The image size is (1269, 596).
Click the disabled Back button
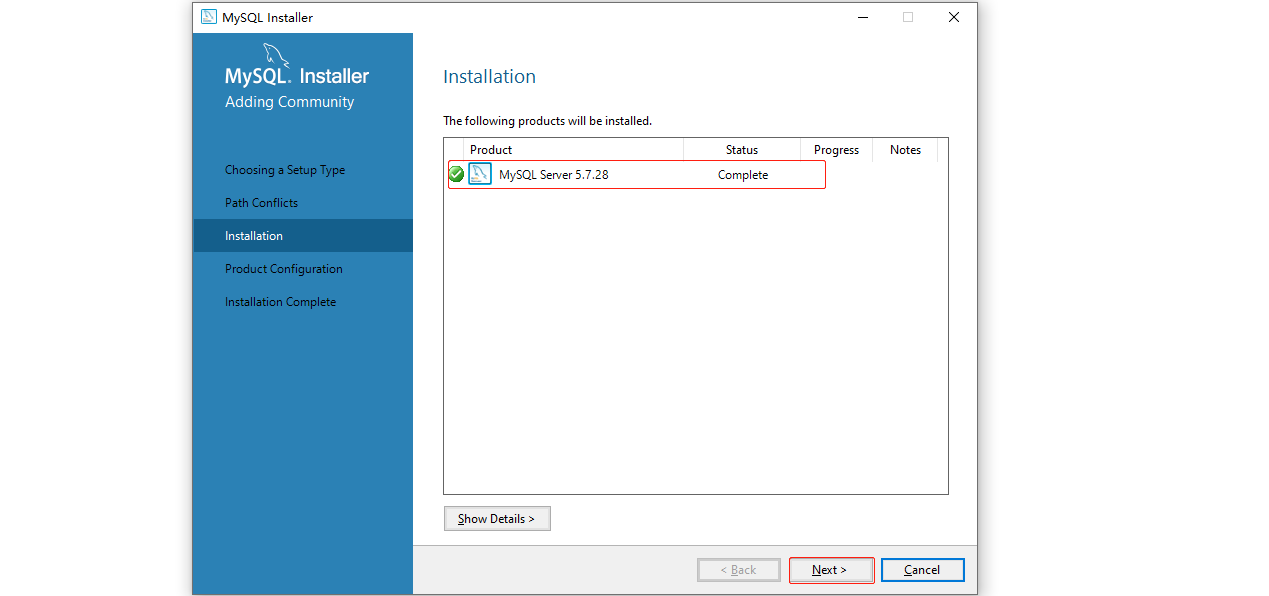739,570
